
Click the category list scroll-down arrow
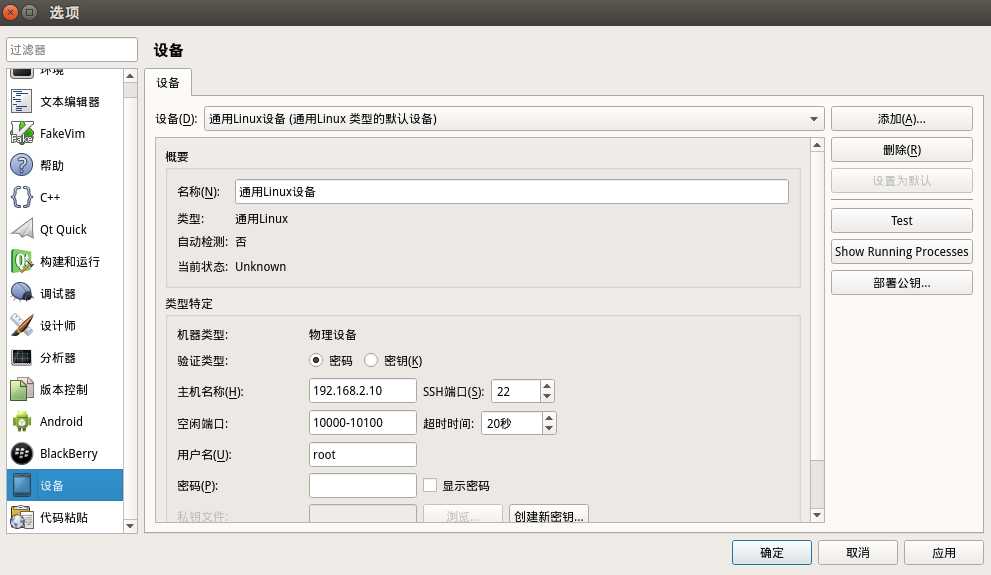point(130,526)
